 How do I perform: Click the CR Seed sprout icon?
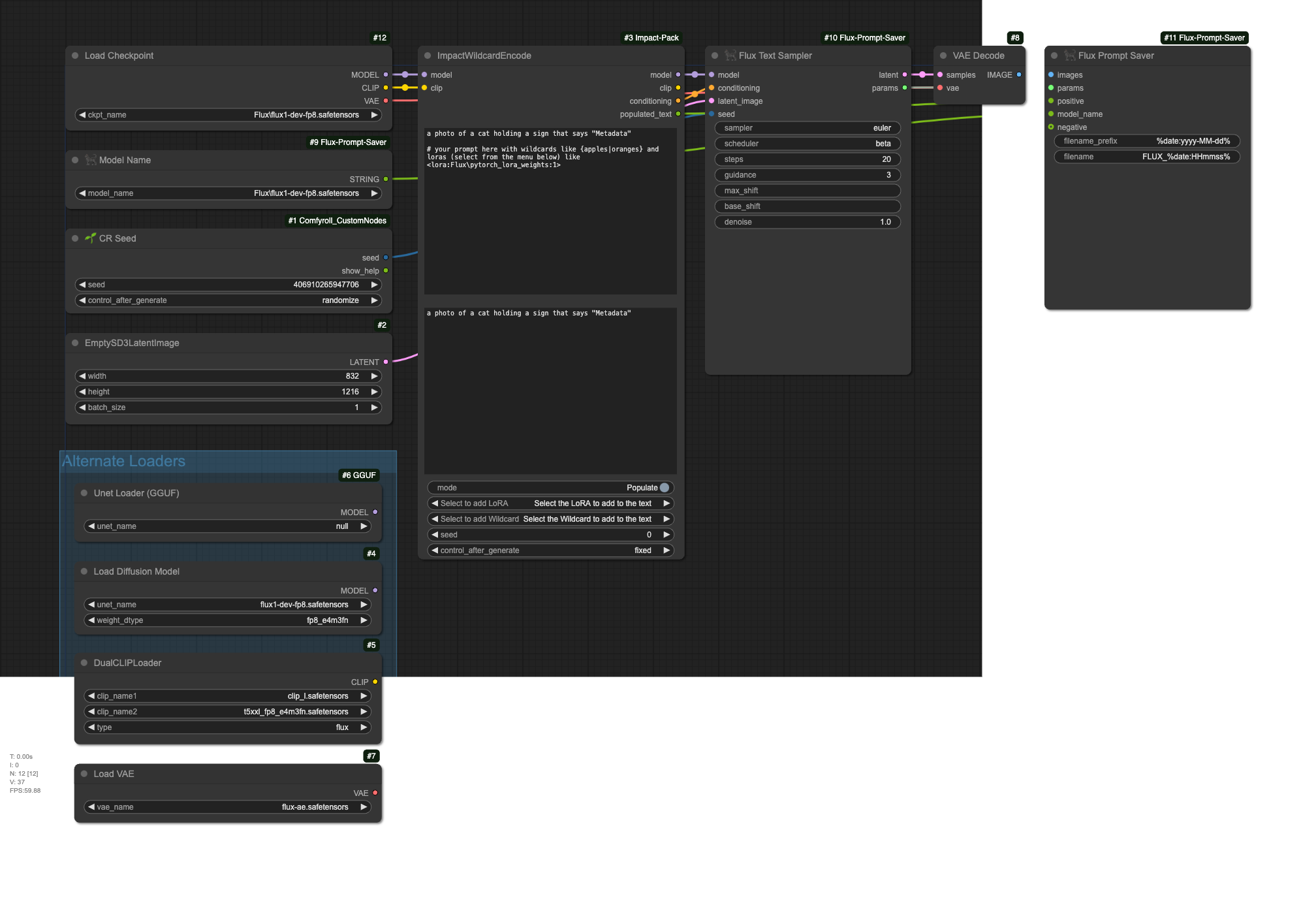coord(90,238)
